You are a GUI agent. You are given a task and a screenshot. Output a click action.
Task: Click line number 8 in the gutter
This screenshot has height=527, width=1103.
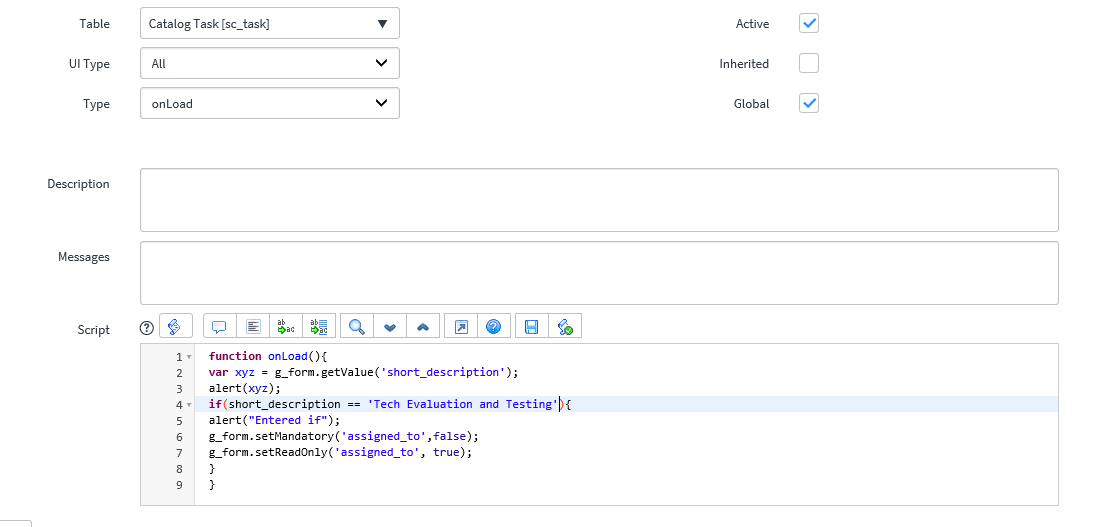pos(180,469)
